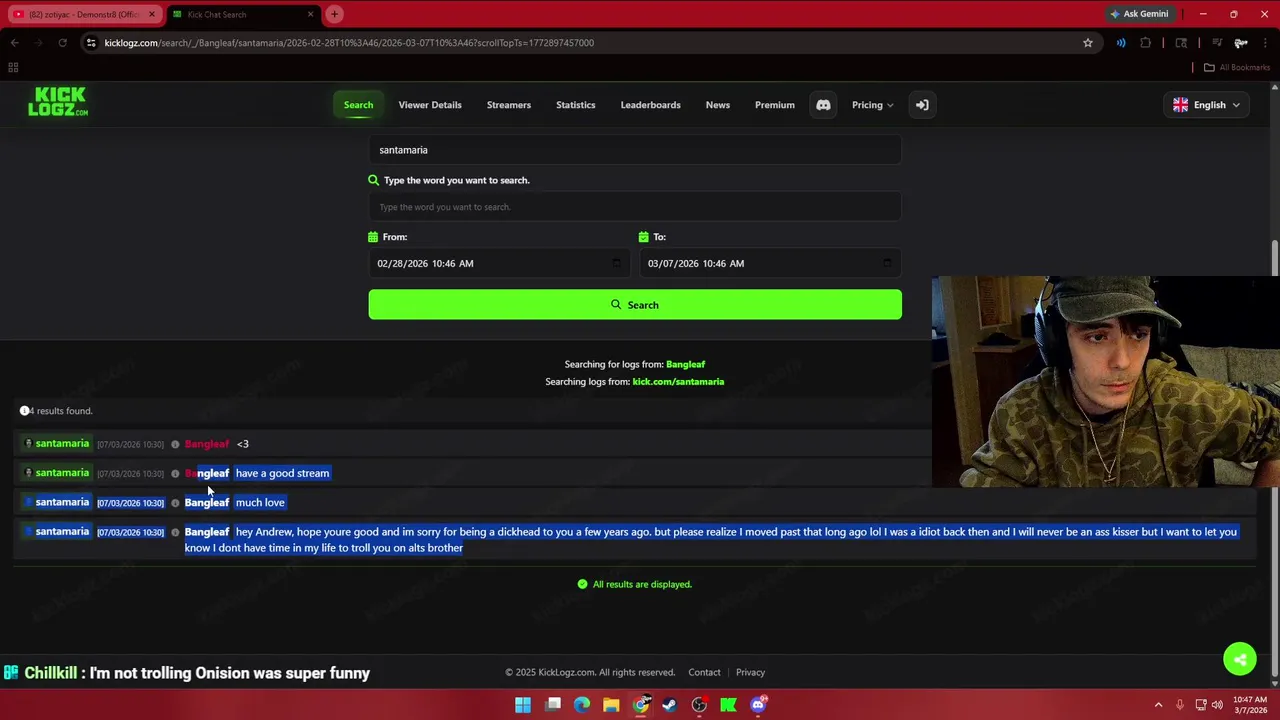Open the English language selector
Image resolution: width=1280 pixels, height=720 pixels.
[x=1207, y=105]
